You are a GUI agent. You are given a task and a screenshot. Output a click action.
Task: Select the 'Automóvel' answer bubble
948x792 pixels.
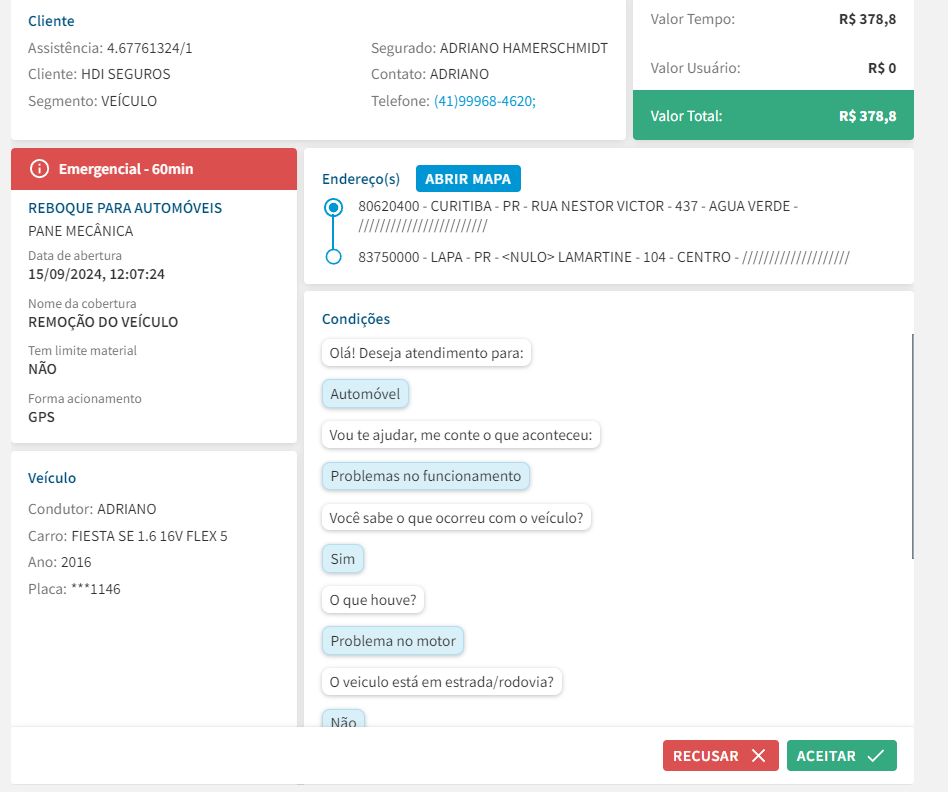(365, 394)
